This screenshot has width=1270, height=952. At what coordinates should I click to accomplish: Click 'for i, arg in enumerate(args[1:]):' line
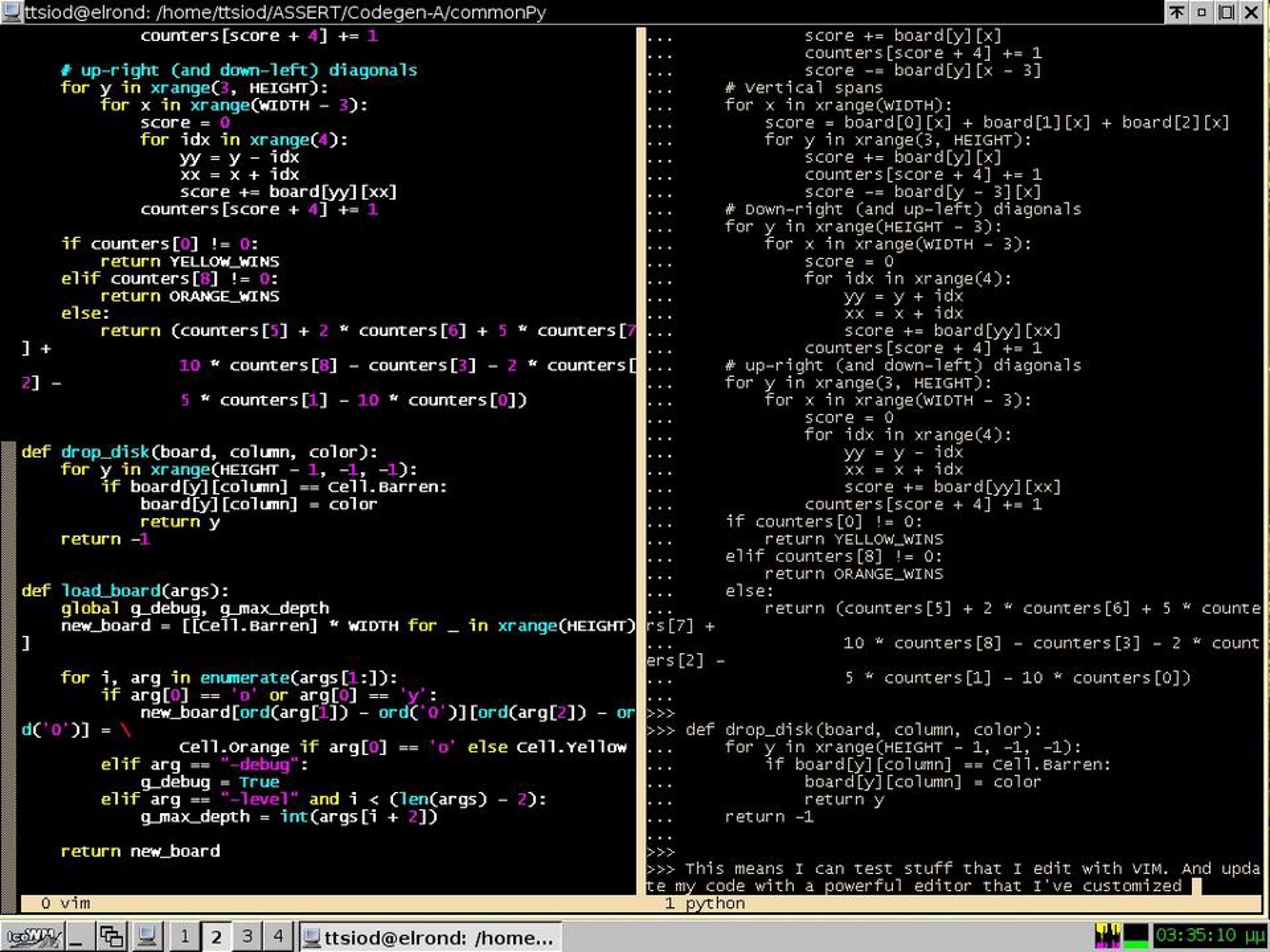tap(229, 678)
